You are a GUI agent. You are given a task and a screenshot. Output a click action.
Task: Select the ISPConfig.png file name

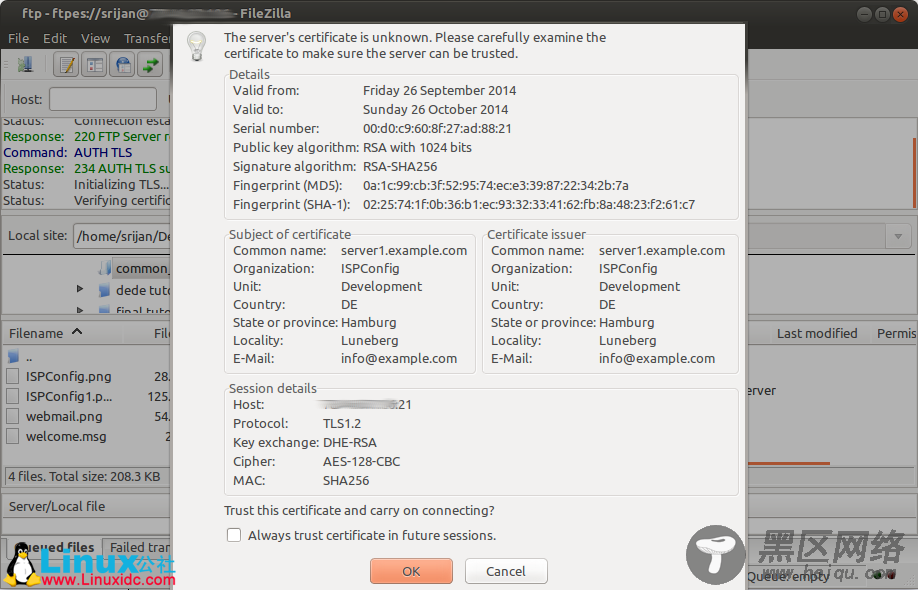coord(68,376)
